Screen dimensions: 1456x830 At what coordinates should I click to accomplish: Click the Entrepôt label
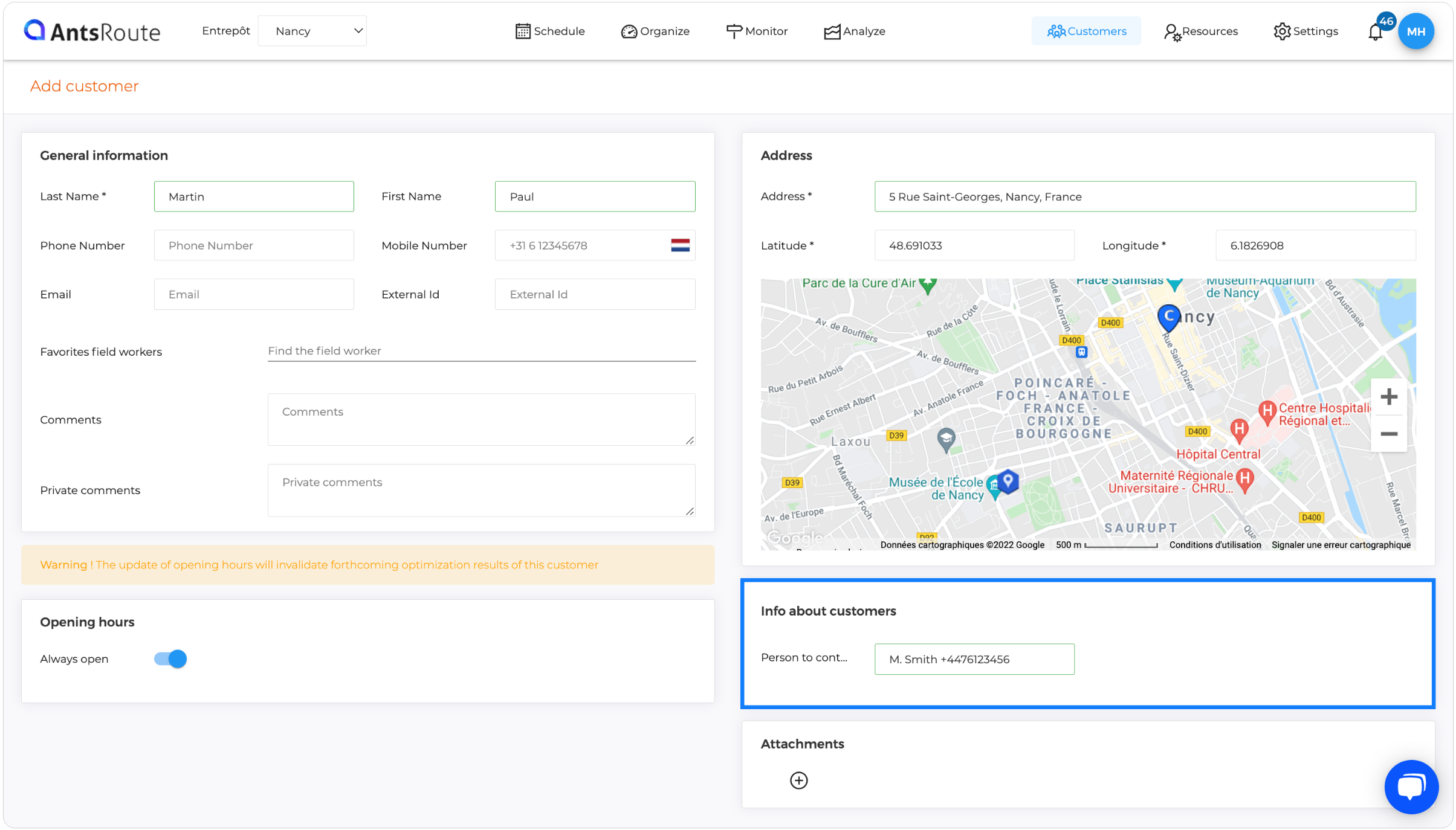tap(225, 31)
